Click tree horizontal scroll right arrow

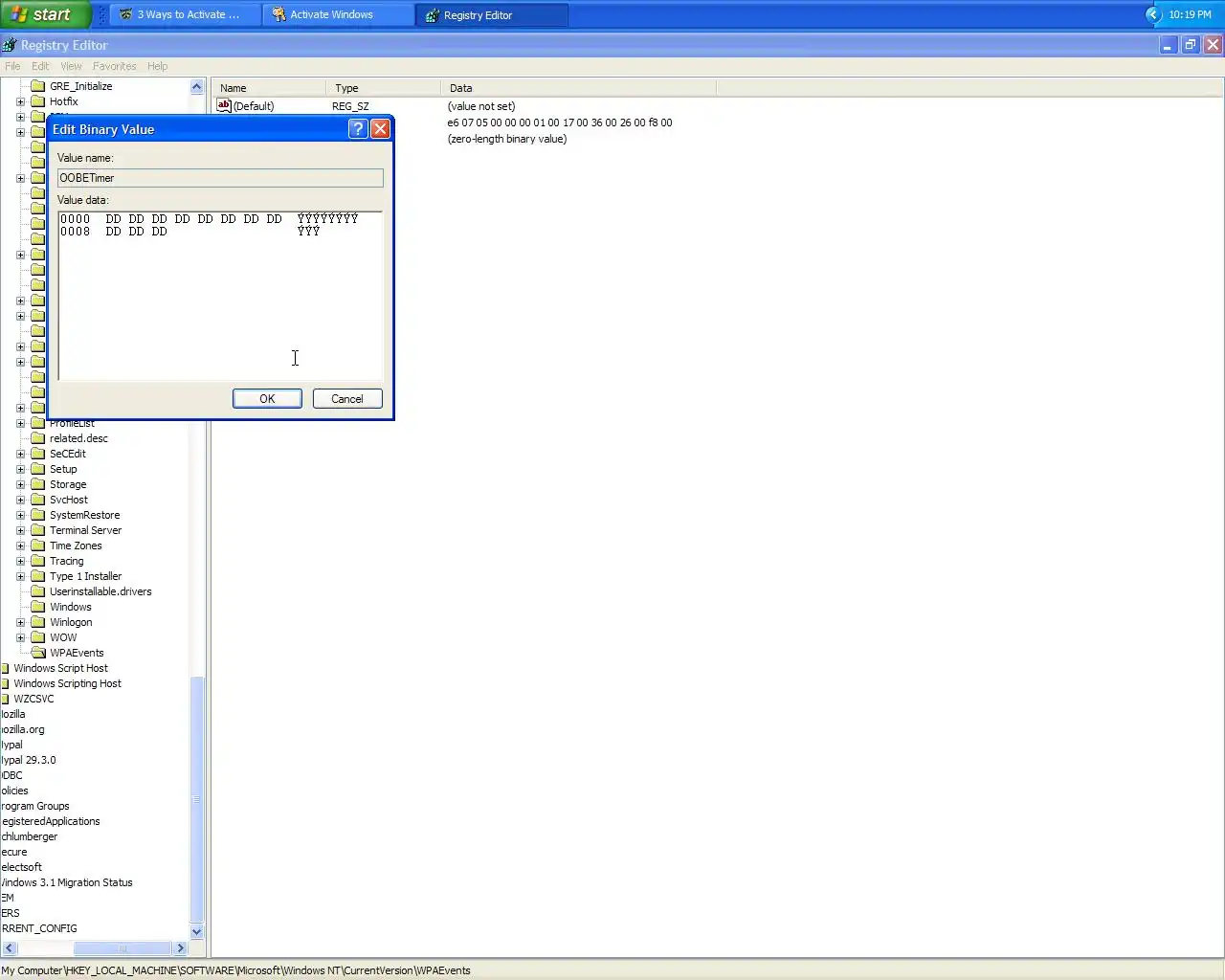coord(180,947)
